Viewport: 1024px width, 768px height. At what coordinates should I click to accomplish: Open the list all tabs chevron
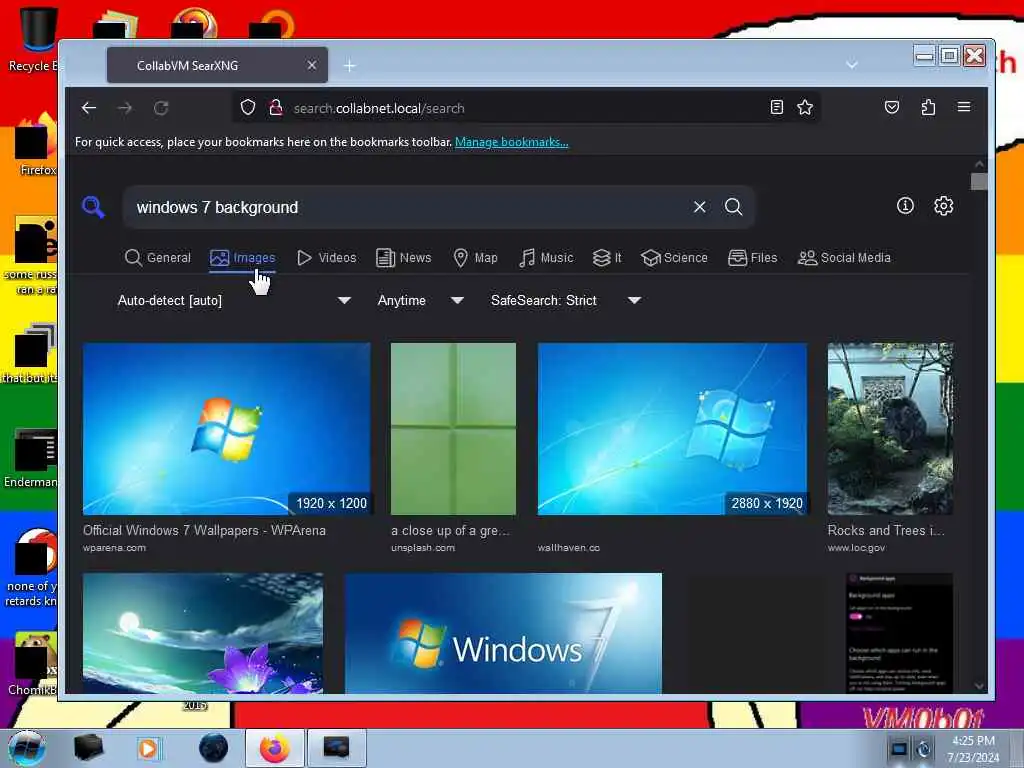[x=852, y=65]
